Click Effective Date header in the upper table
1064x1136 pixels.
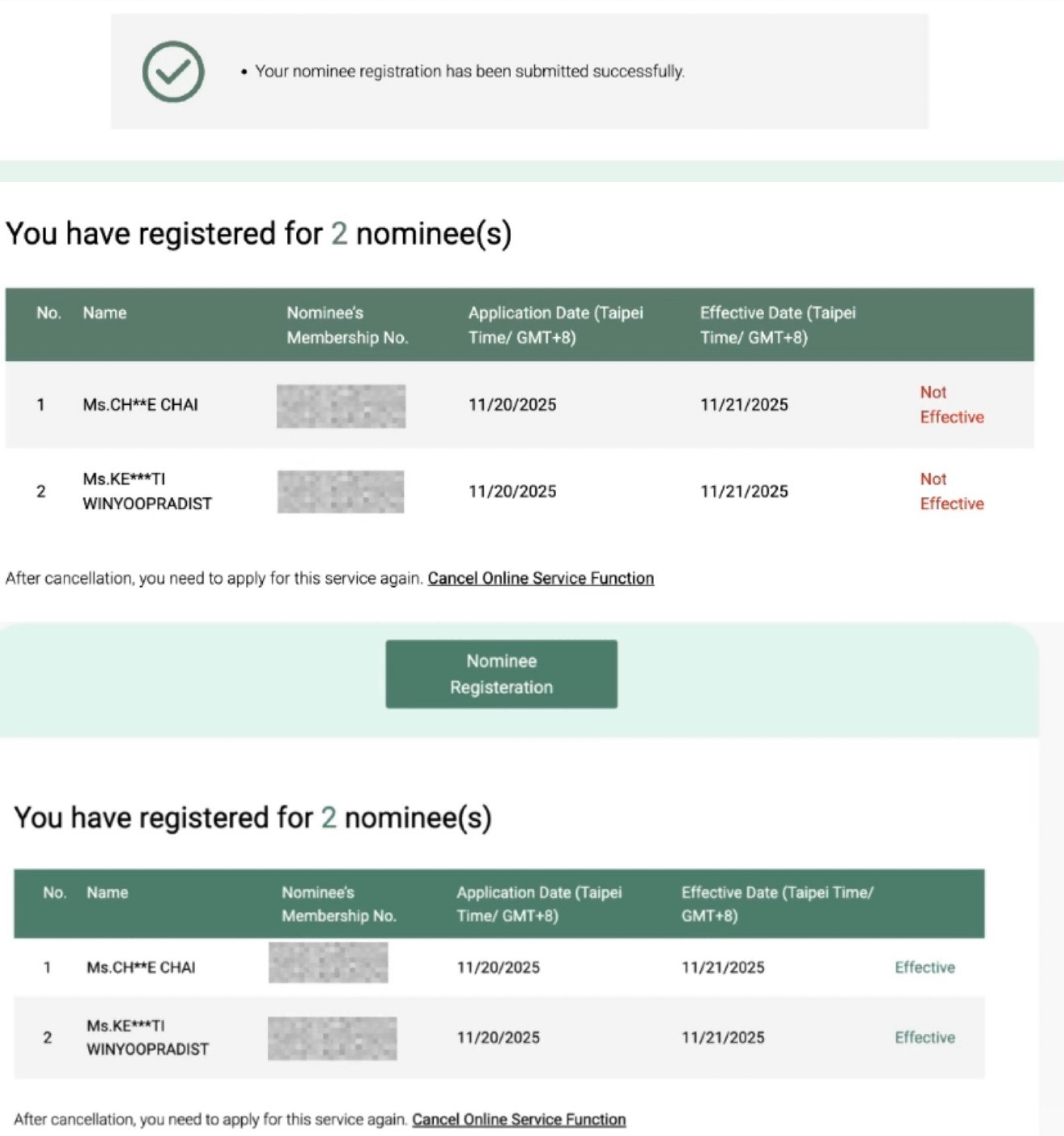pyautogui.click(x=777, y=325)
